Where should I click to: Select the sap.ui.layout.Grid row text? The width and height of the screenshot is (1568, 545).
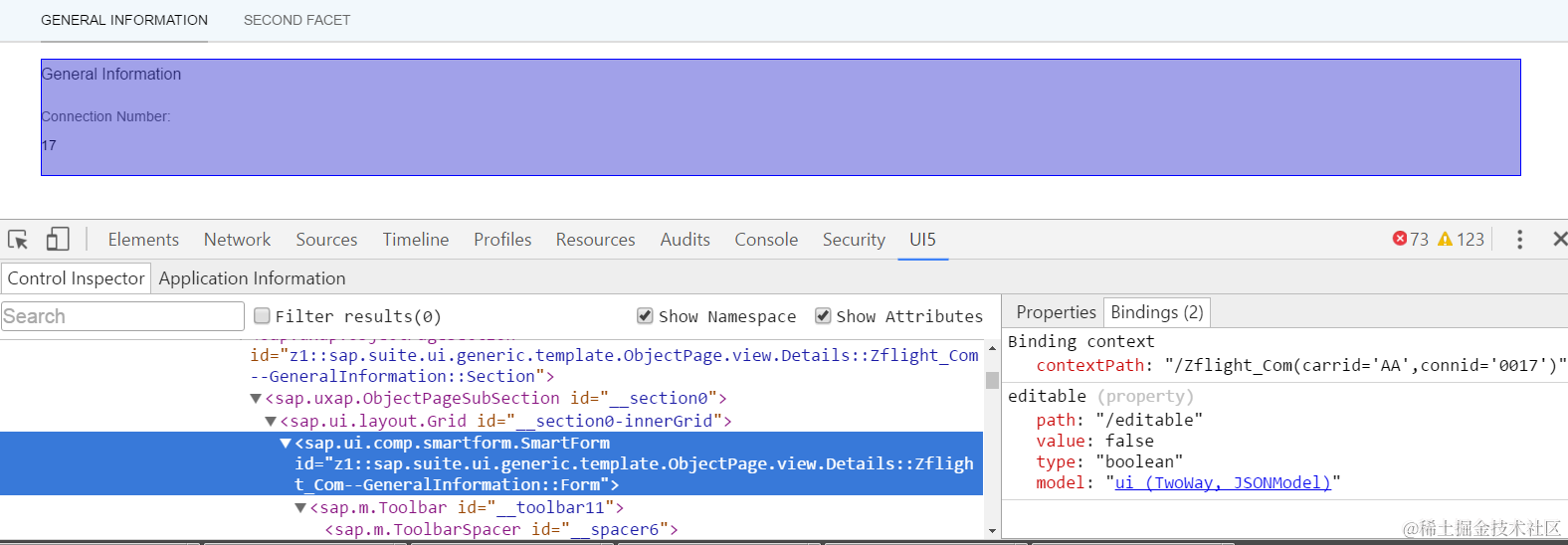tap(505, 422)
